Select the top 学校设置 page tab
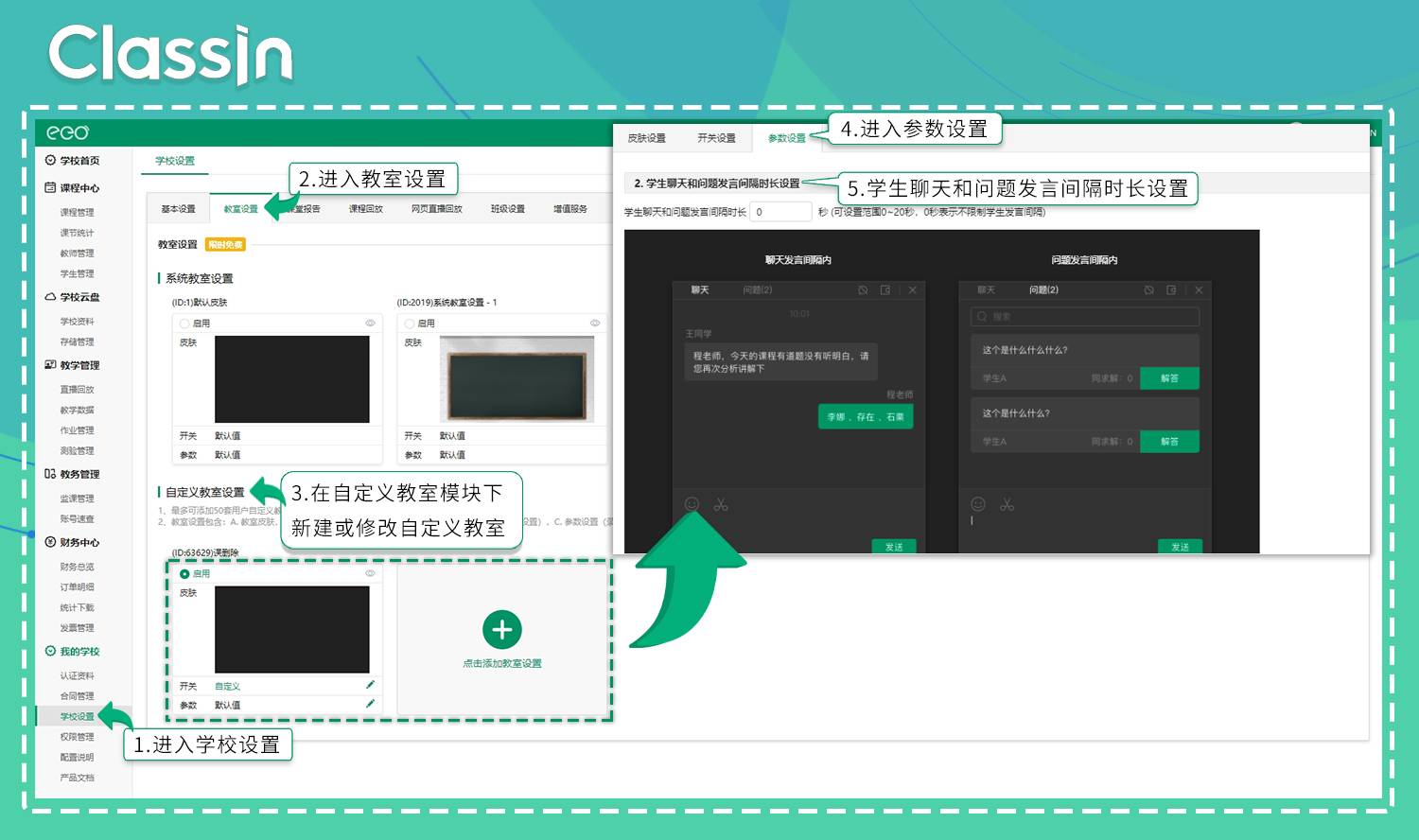 [x=175, y=161]
